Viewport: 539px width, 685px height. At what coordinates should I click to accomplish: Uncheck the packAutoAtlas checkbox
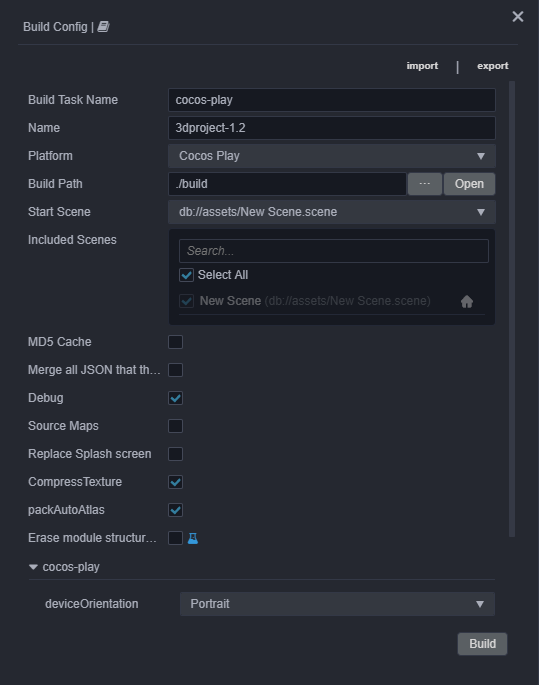pos(176,510)
